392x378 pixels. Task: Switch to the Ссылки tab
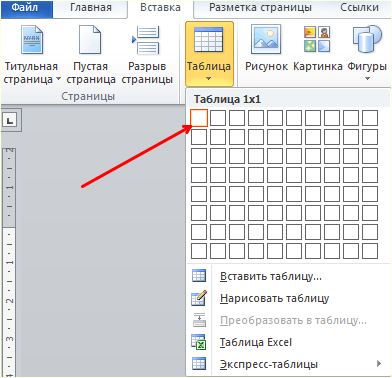point(359,8)
